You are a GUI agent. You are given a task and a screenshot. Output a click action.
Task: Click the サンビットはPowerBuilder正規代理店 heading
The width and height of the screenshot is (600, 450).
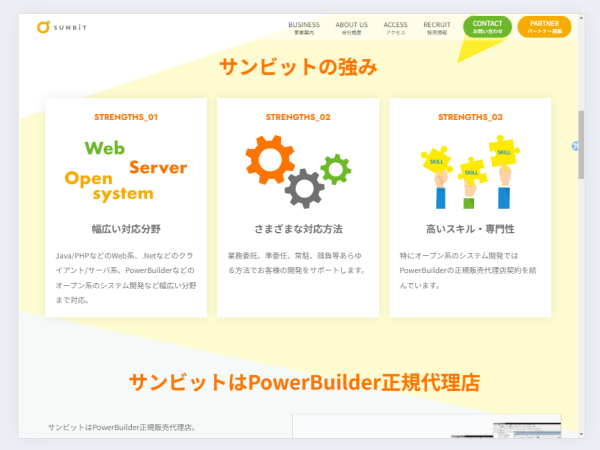[304, 382]
